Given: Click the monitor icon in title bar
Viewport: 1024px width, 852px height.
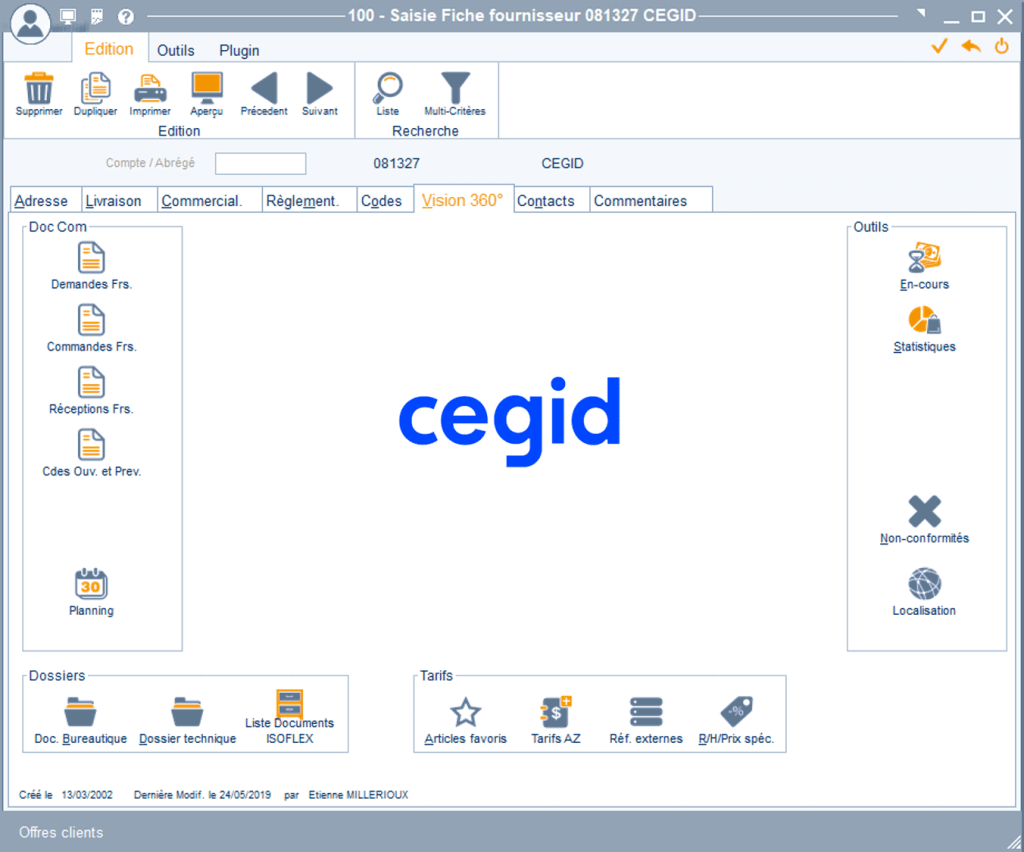Looking at the screenshot, I should (68, 16).
